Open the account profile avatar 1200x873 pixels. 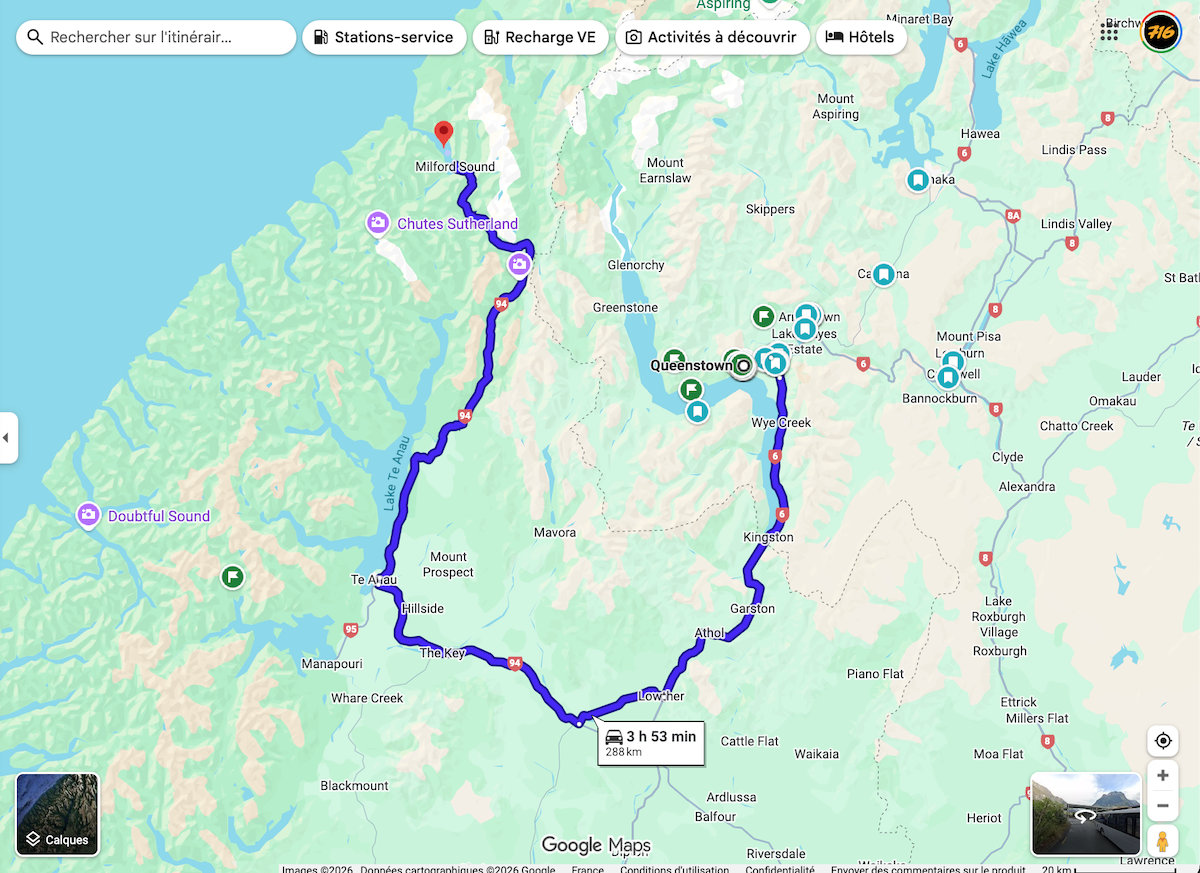click(1160, 32)
